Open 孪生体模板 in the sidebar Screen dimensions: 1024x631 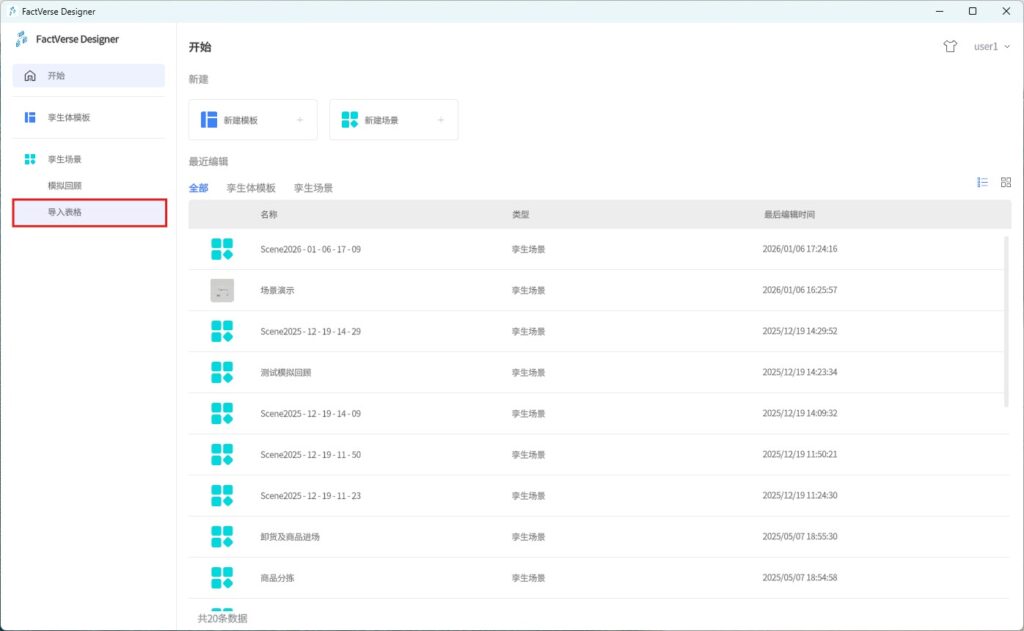[68, 117]
